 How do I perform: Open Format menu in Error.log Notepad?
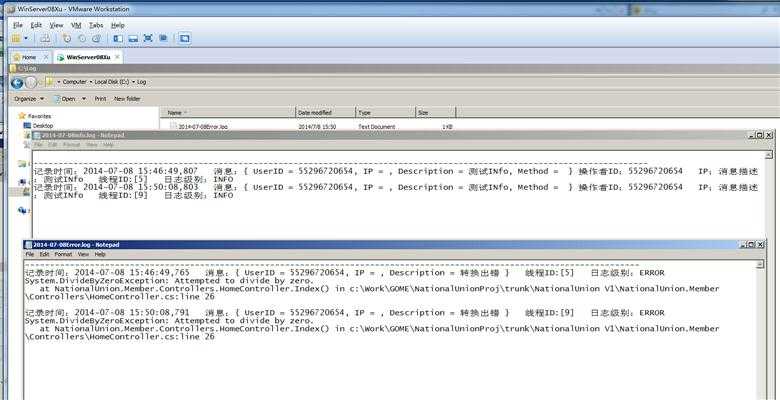point(63,254)
